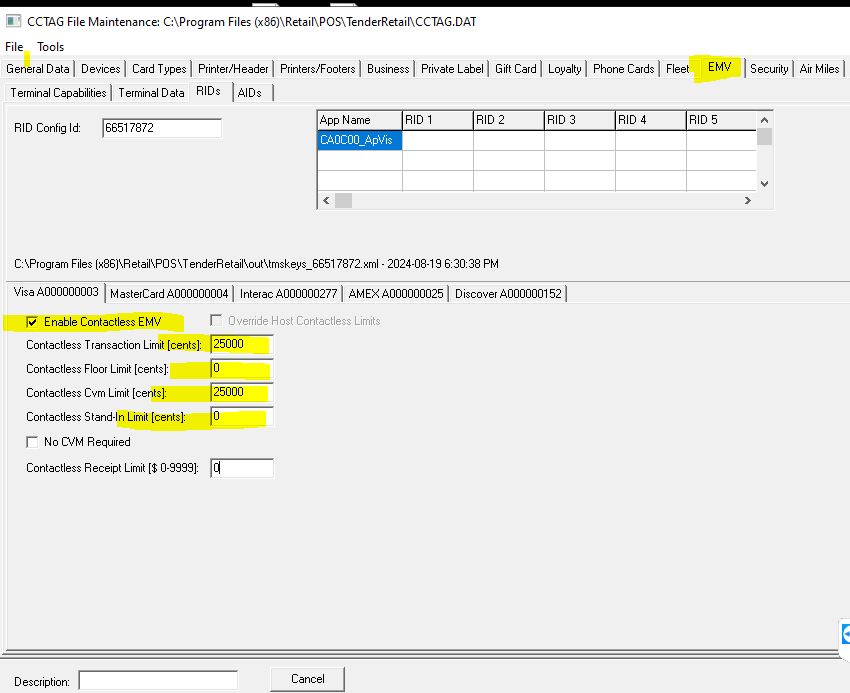
Task: Click the RID 4 column header
Action: tap(651, 120)
